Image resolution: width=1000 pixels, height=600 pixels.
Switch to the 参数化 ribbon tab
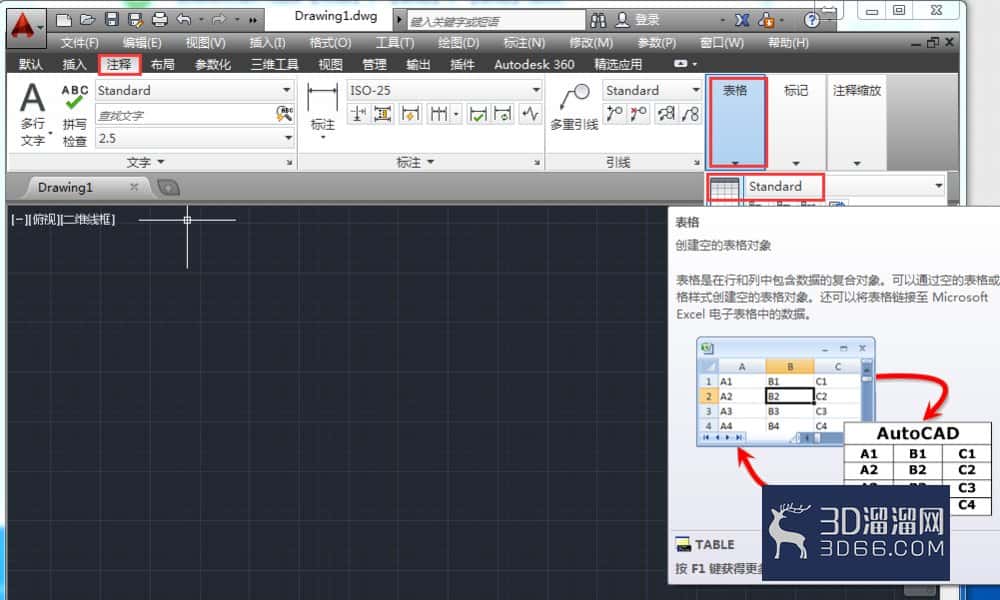[x=213, y=64]
